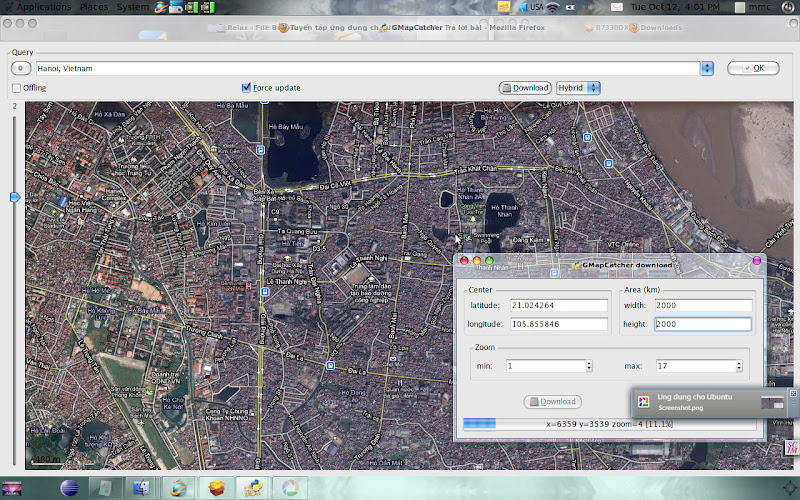Launch the browser icon in top panel
Viewport: 800px width, 500px height.
pos(161,7)
